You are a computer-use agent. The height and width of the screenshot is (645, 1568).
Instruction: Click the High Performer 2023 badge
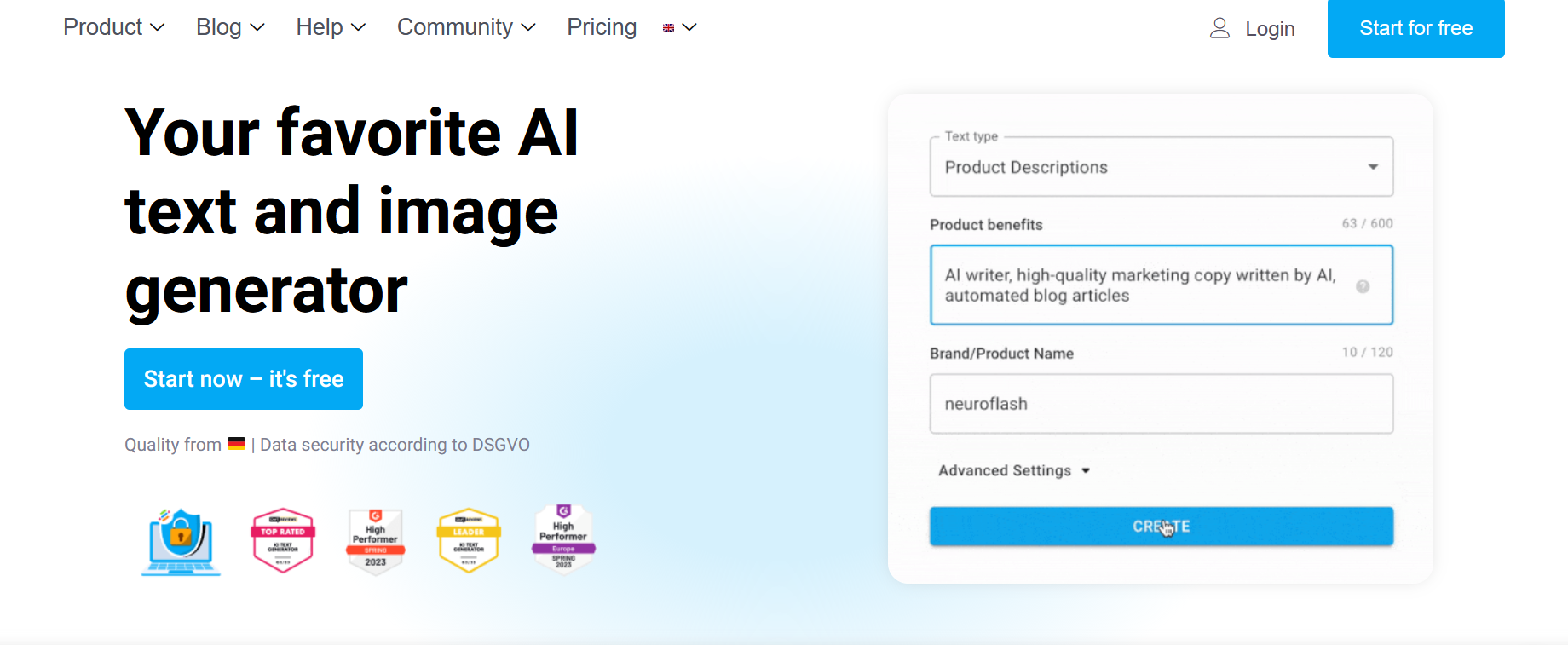coord(376,542)
